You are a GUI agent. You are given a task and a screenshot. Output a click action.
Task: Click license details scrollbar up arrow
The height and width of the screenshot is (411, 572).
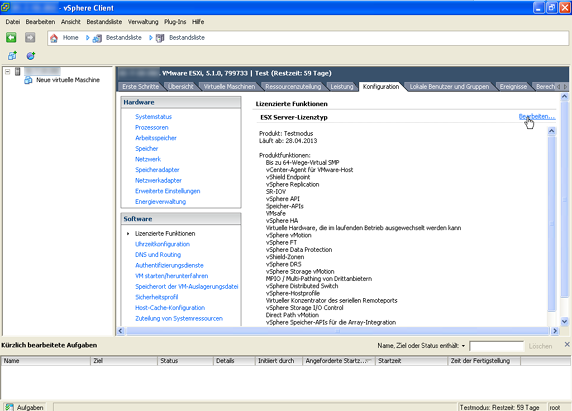[x=552, y=131]
